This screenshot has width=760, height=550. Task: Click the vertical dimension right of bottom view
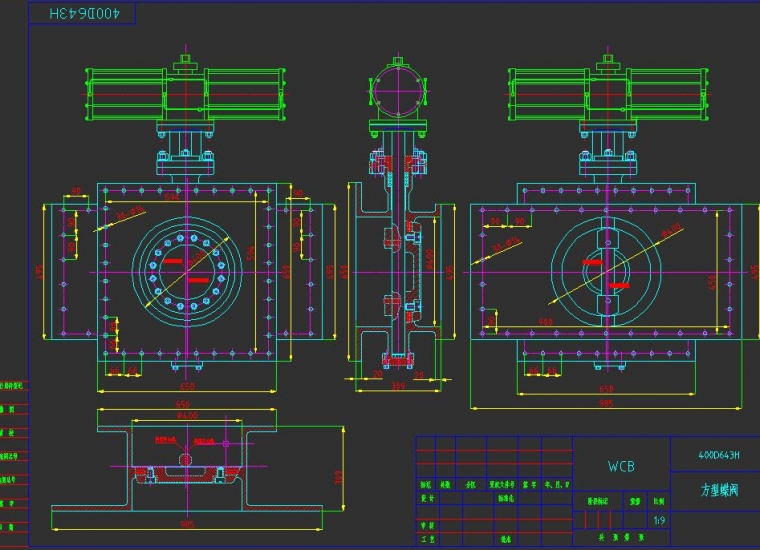coord(340,477)
